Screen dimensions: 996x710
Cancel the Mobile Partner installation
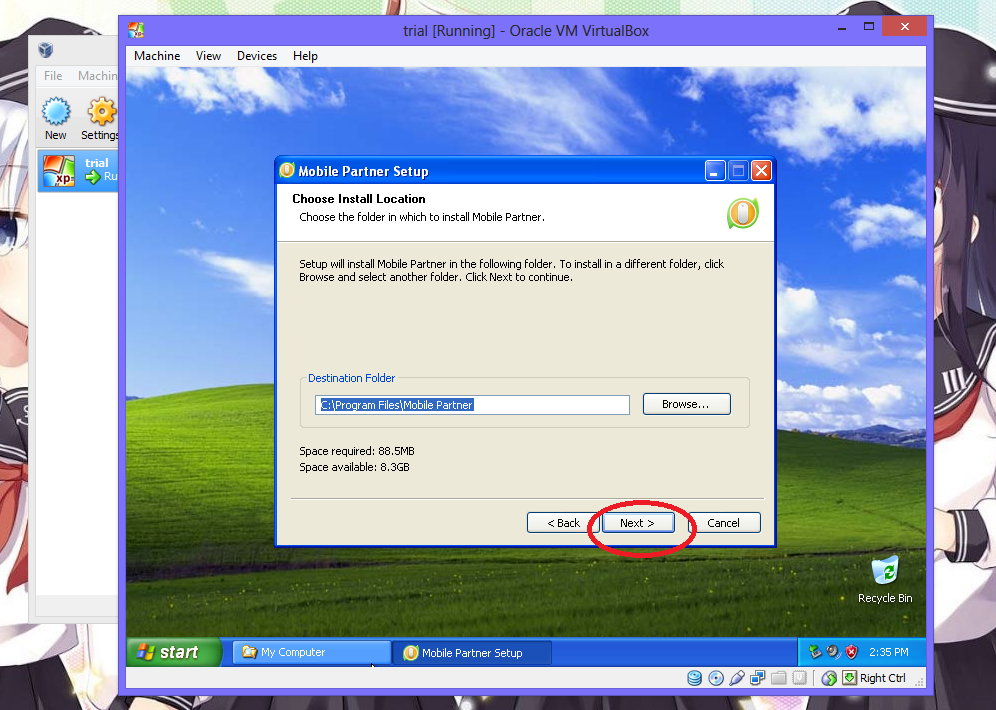723,523
